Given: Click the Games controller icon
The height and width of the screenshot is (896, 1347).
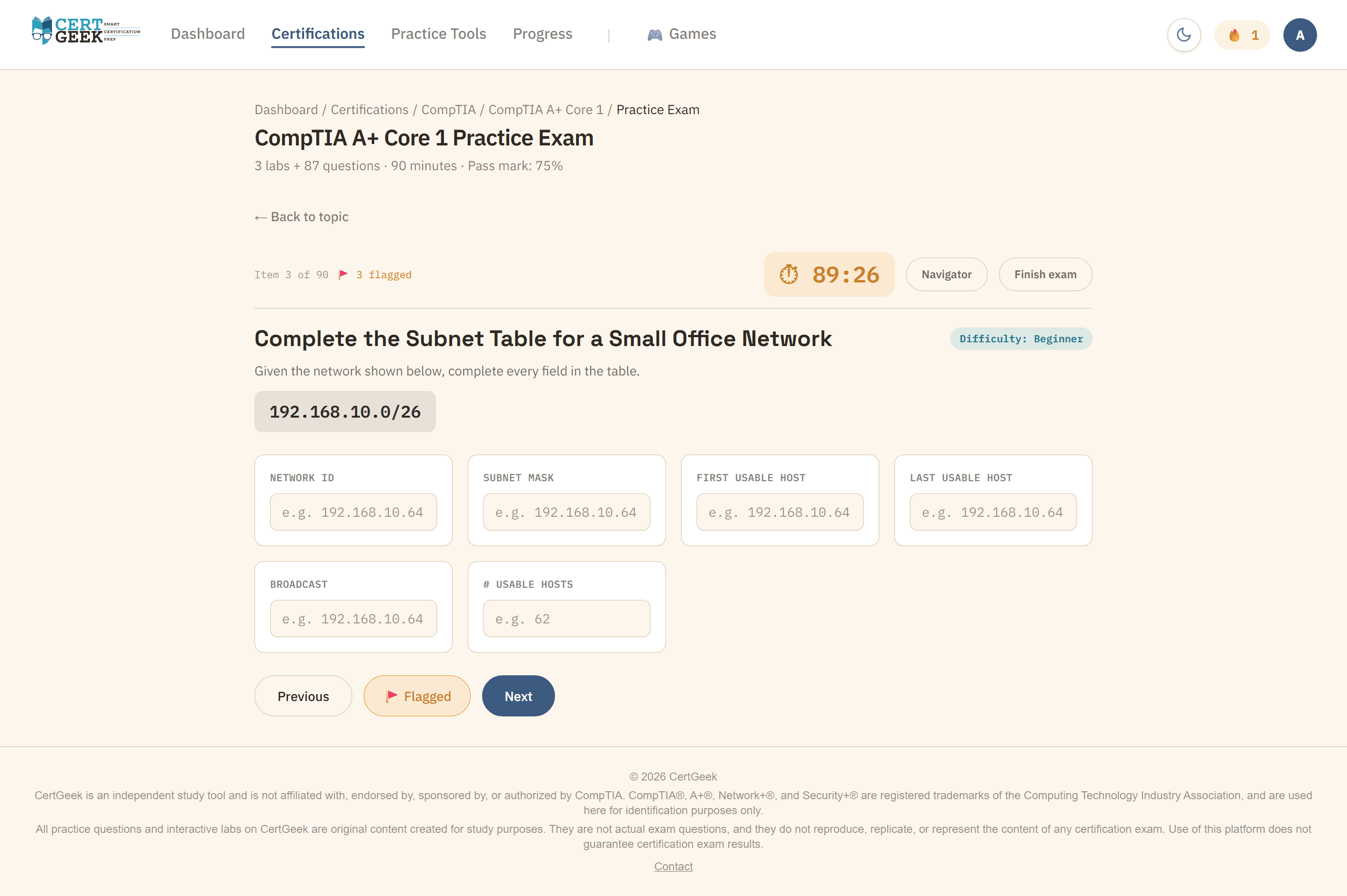Looking at the screenshot, I should (x=654, y=35).
